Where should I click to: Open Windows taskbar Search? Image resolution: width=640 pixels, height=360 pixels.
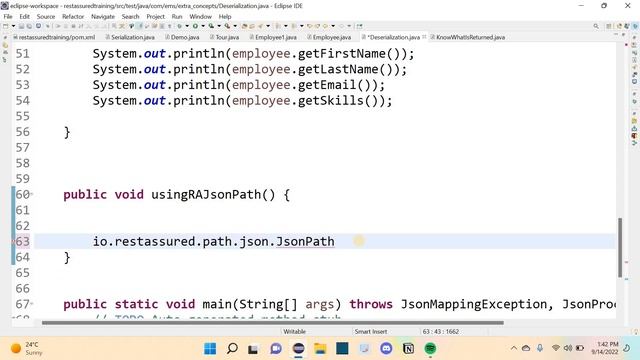pos(232,349)
